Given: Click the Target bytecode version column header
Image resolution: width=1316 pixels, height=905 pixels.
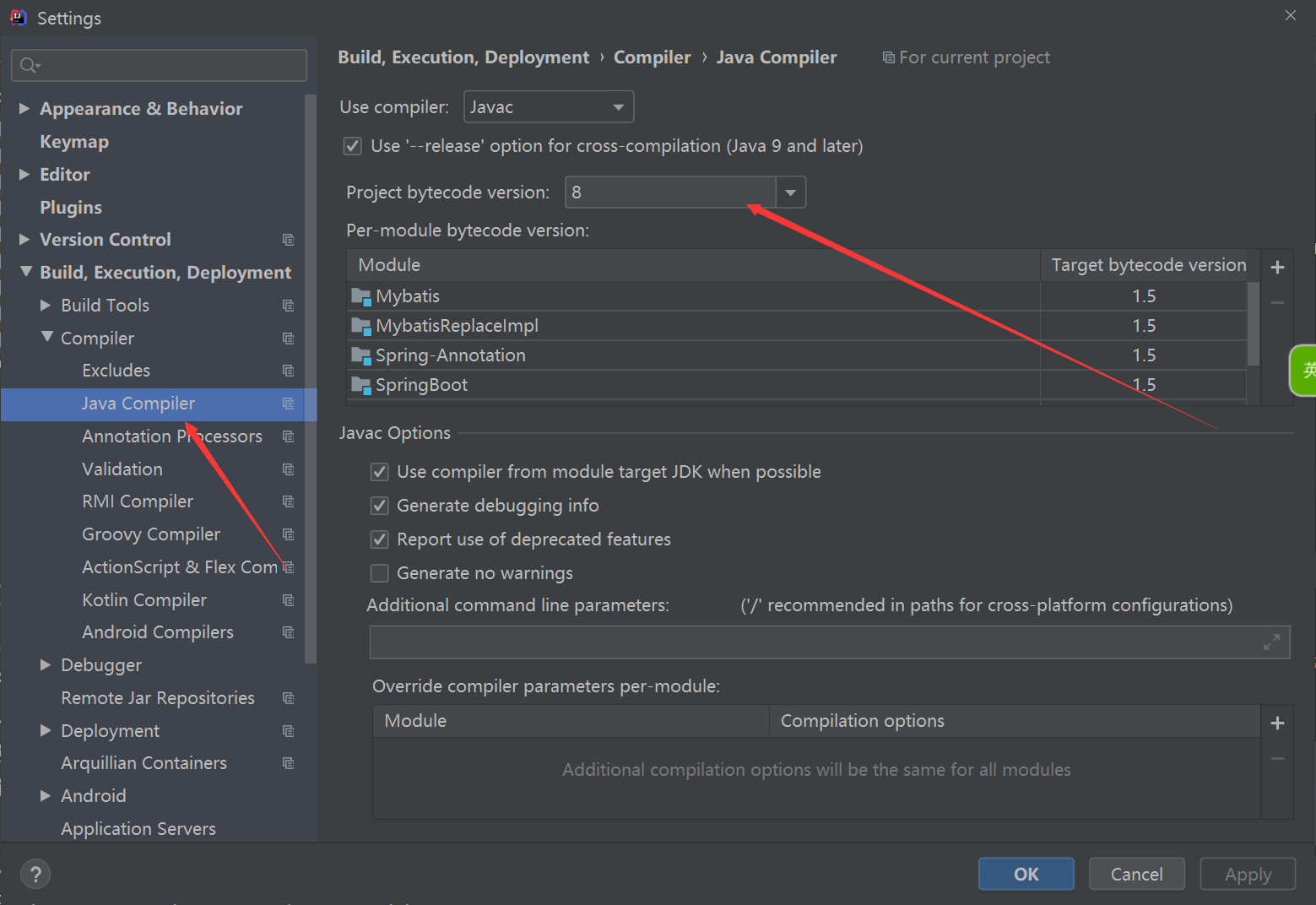Looking at the screenshot, I should point(1149,265).
